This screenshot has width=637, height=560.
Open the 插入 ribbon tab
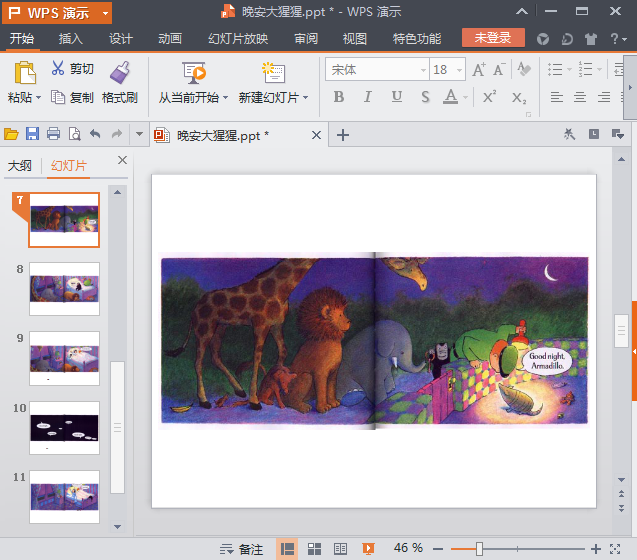[71, 39]
